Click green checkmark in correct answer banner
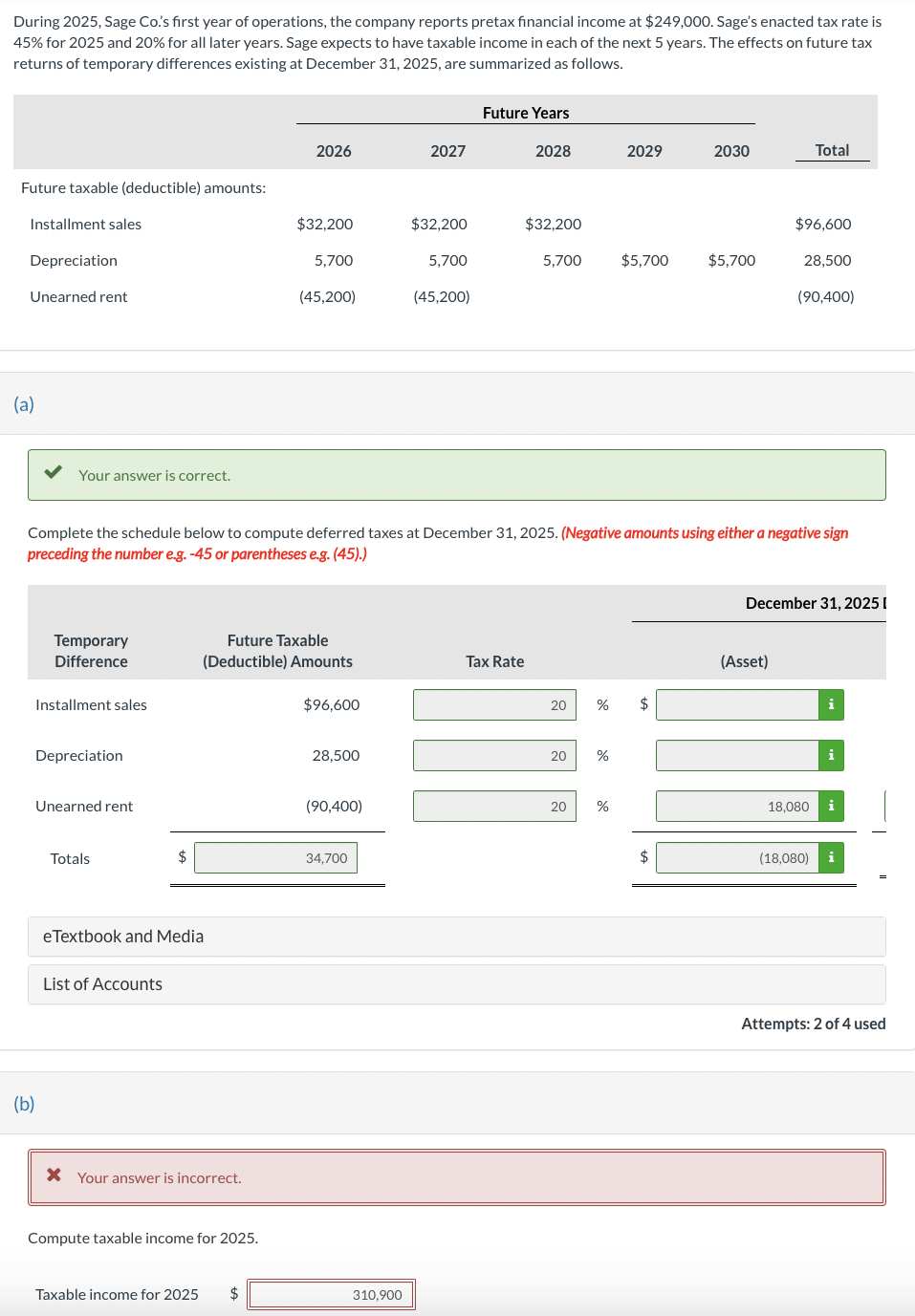Image resolution: width=915 pixels, height=1316 pixels. [x=54, y=472]
